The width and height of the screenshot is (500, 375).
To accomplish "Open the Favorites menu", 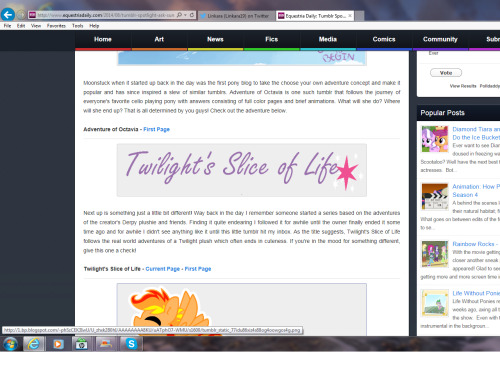I will (x=56, y=26).
